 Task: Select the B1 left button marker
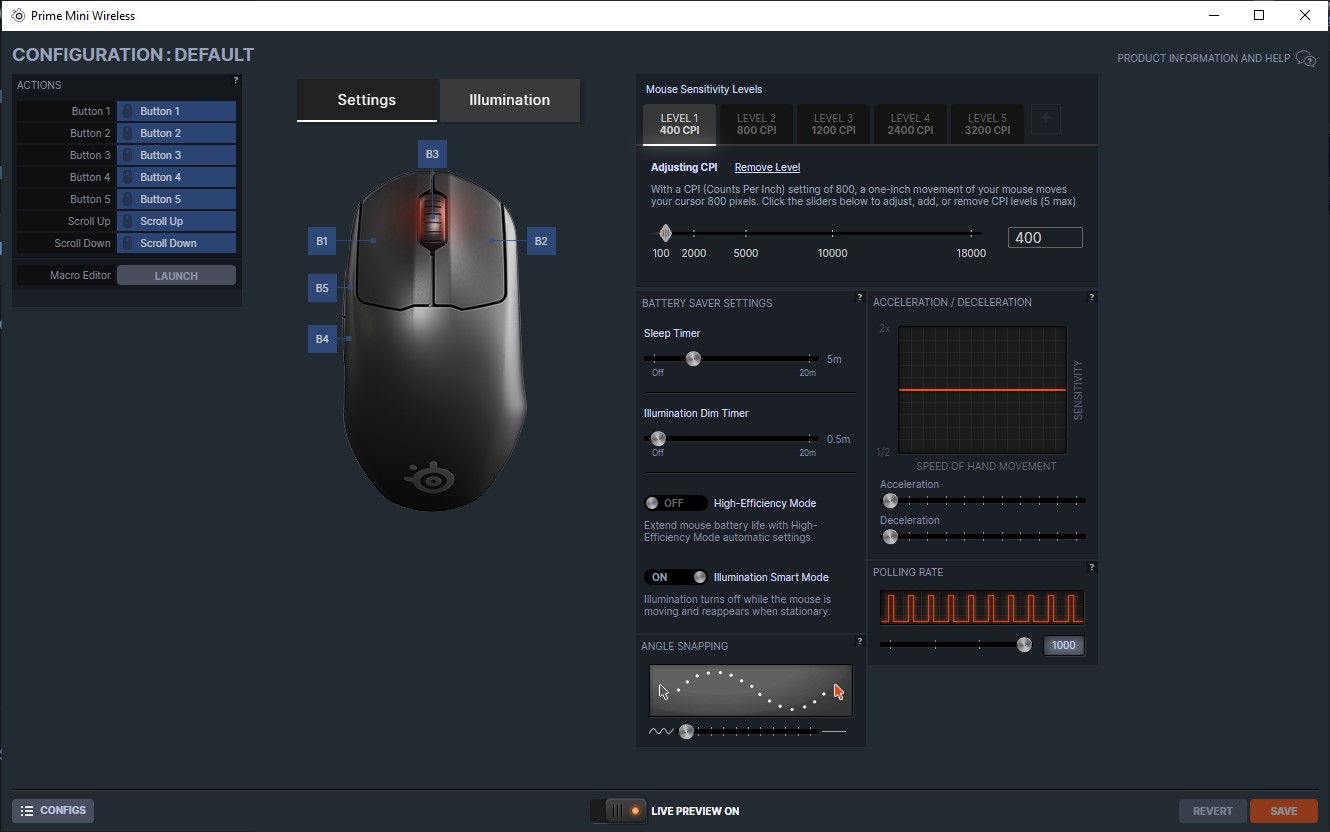(322, 241)
